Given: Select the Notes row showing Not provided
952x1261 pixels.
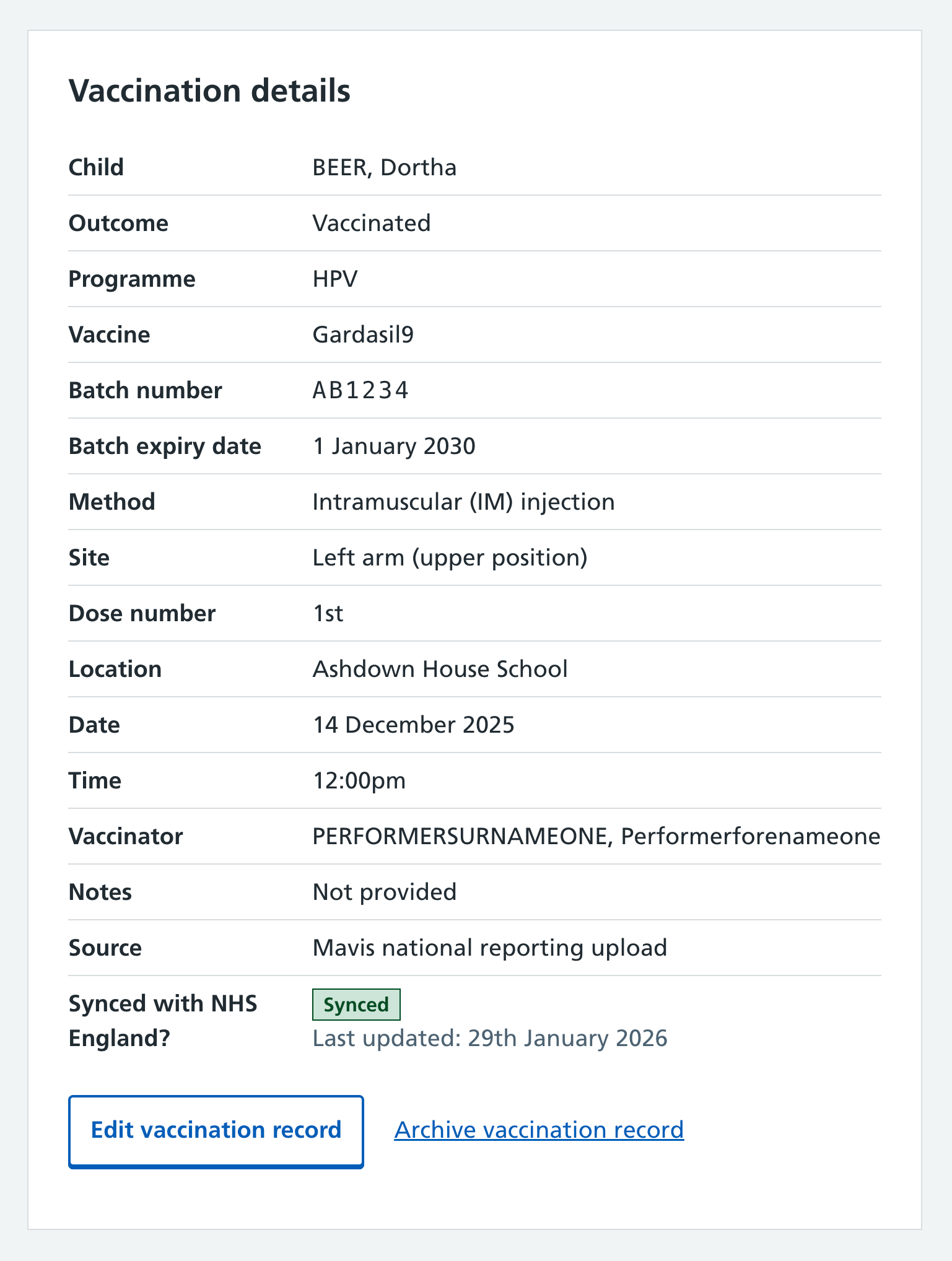Looking at the screenshot, I should tap(384, 892).
